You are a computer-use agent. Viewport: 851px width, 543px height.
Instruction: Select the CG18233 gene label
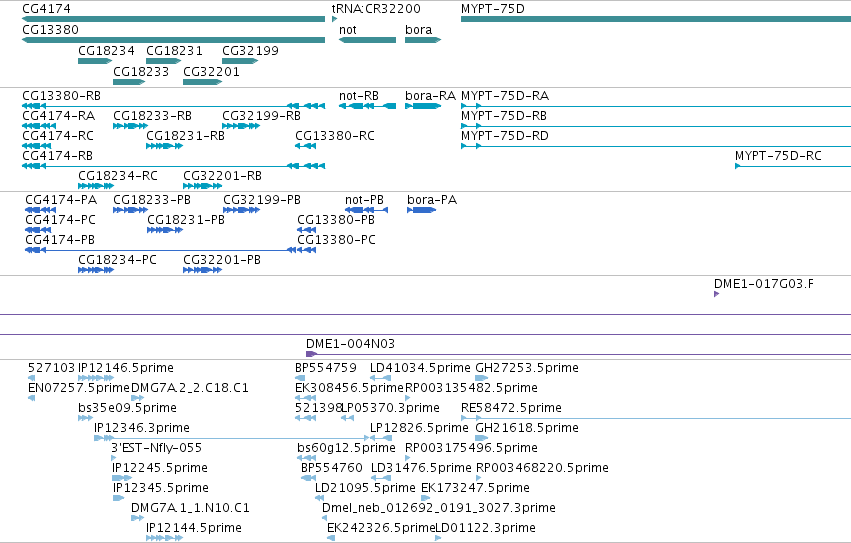coord(141,72)
